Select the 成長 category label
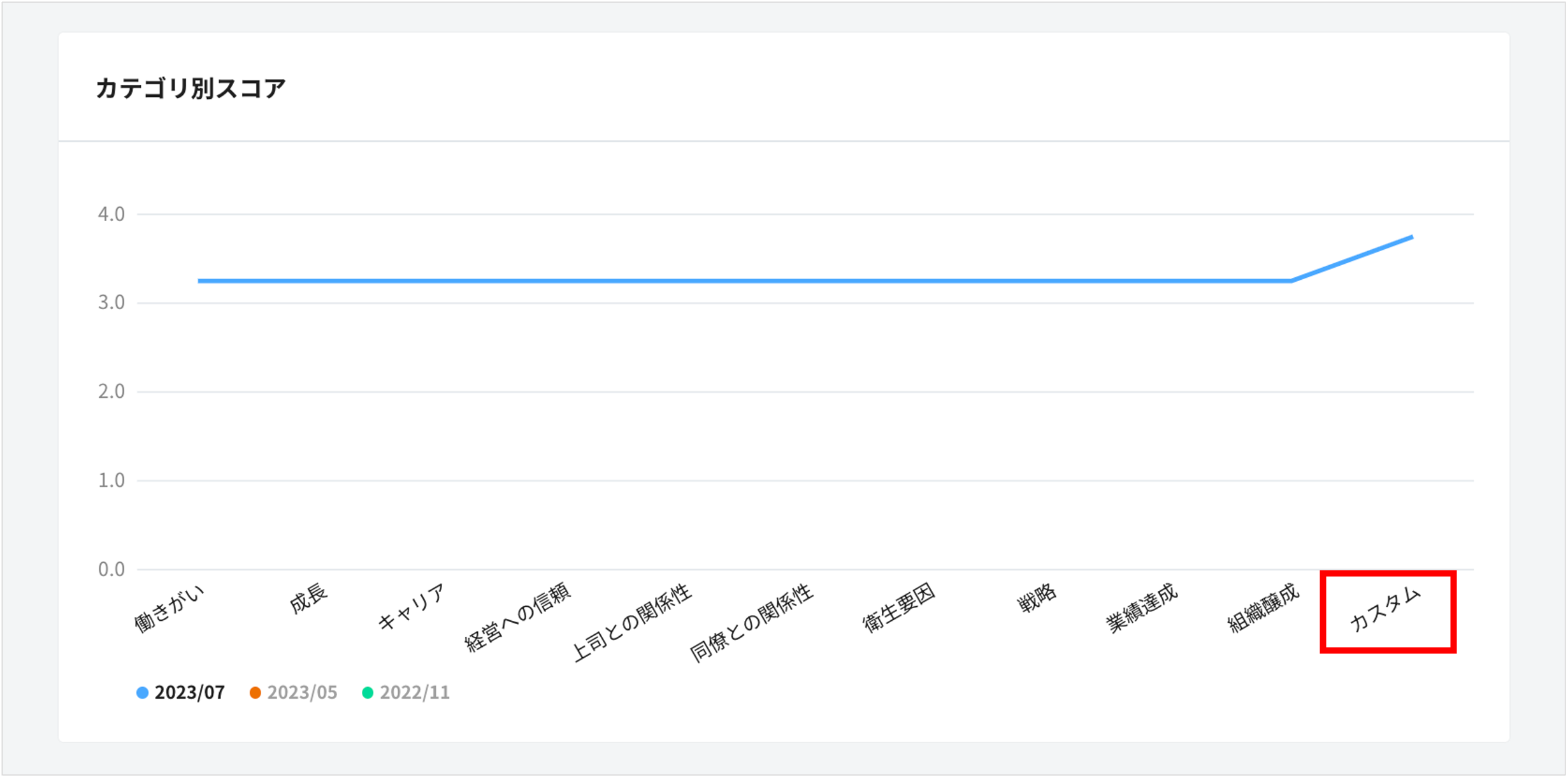 point(308,599)
